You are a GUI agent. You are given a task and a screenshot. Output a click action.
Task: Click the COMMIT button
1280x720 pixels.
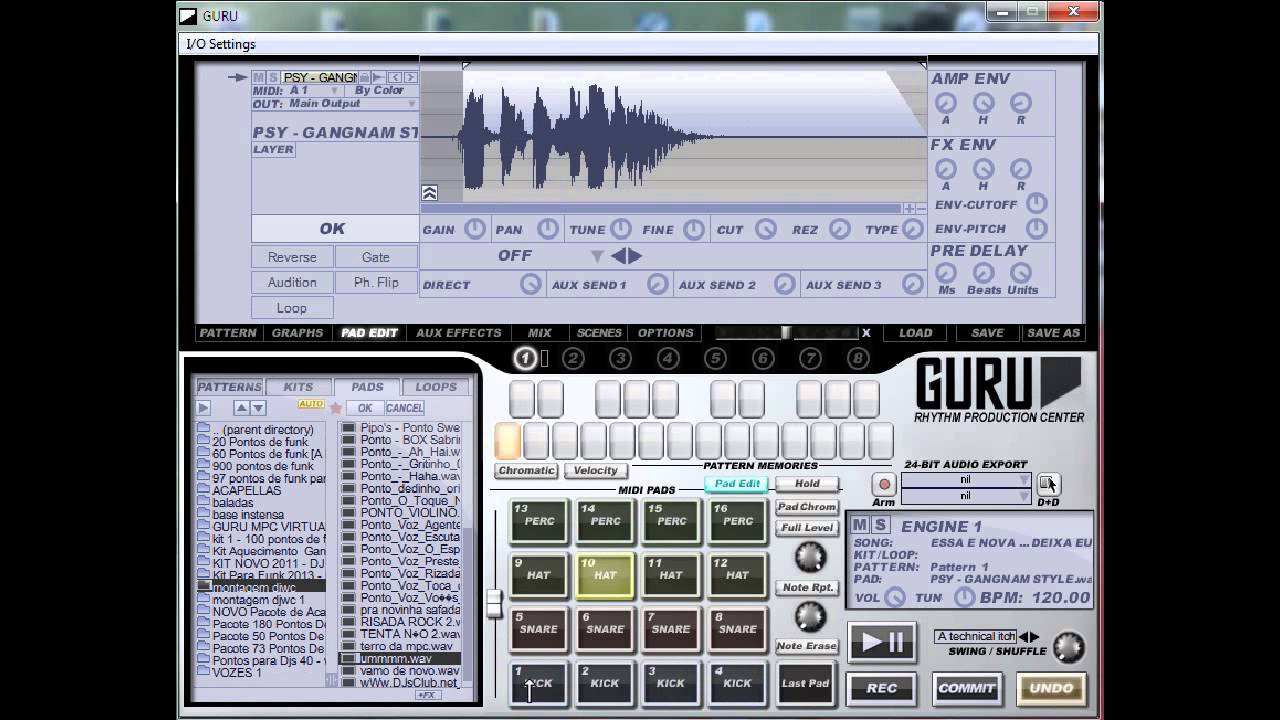[966, 688]
